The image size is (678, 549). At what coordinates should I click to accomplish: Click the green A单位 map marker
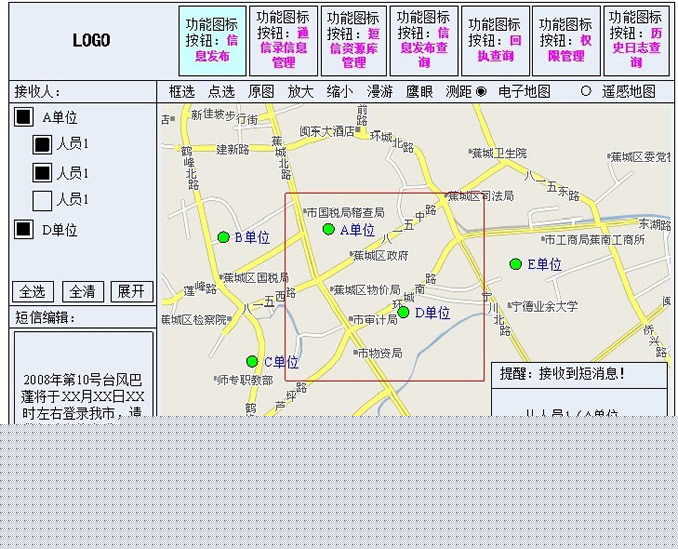pos(328,230)
